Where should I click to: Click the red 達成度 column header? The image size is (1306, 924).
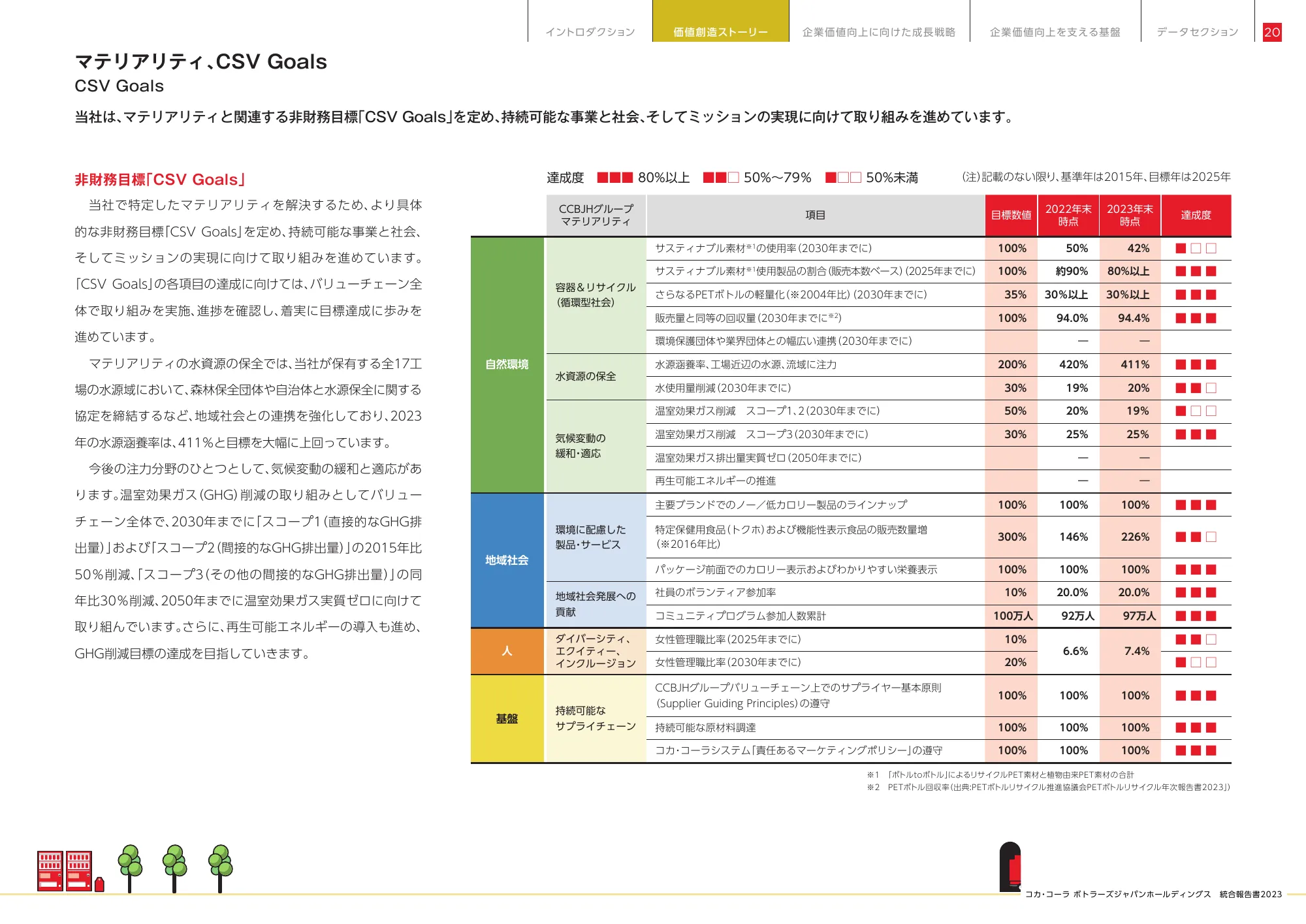click(x=1196, y=215)
